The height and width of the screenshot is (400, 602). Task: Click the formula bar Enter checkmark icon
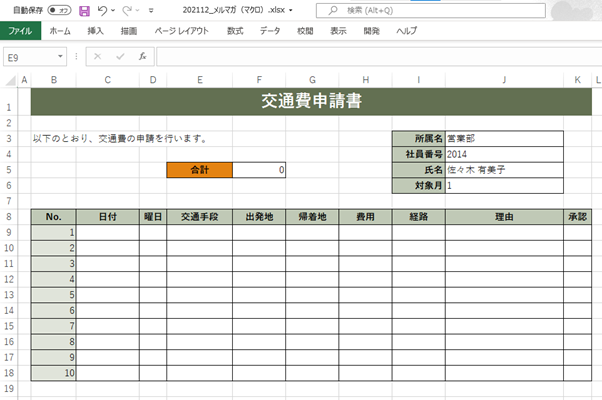(x=120, y=57)
